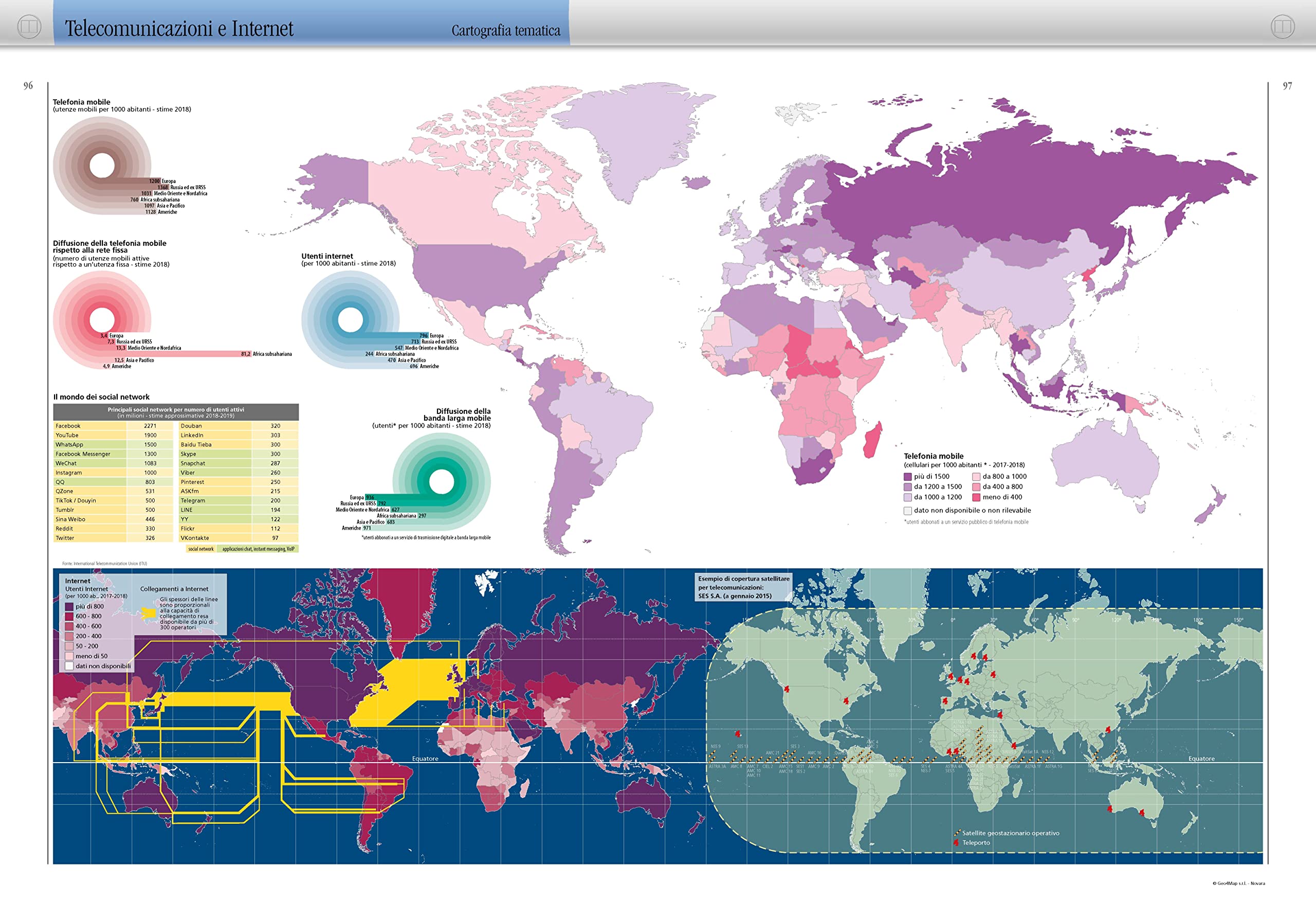This screenshot has height=904, width=1316.
Task: Click the 'applicazioni chat, instant messaging, VoIP' tag
Action: coord(258,549)
